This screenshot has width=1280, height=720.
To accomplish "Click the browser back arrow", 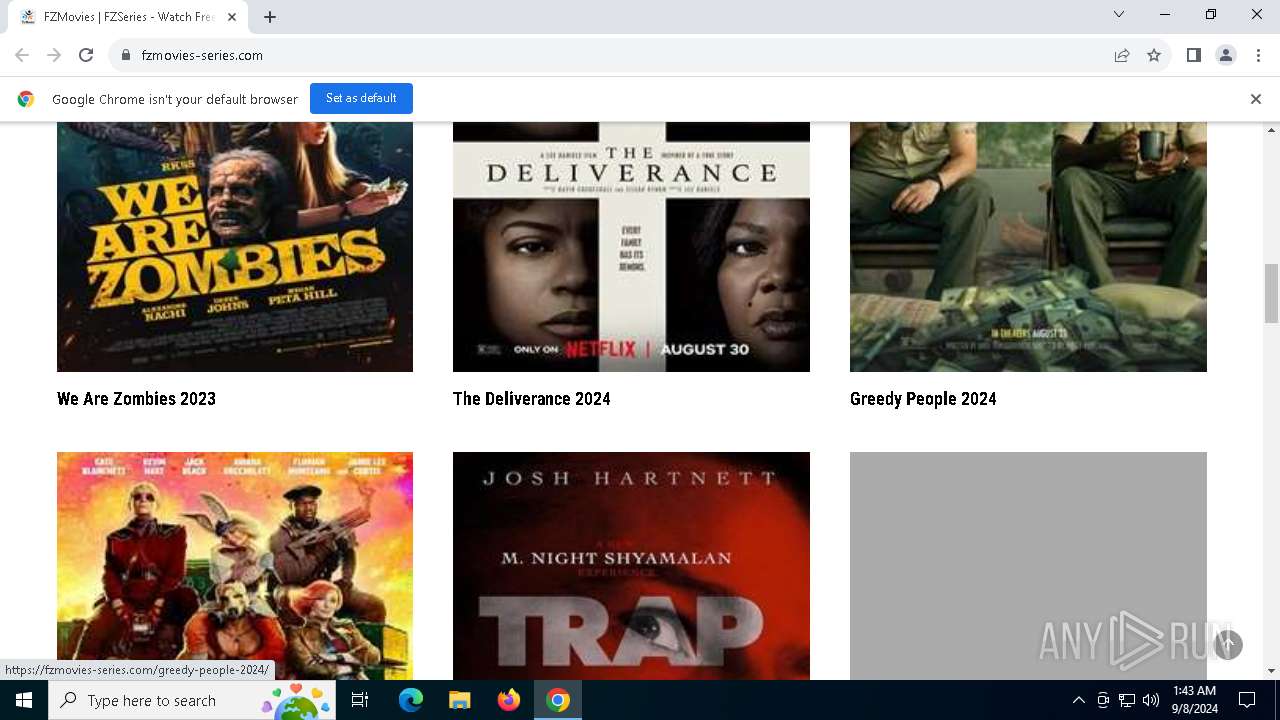I will tap(22, 55).
